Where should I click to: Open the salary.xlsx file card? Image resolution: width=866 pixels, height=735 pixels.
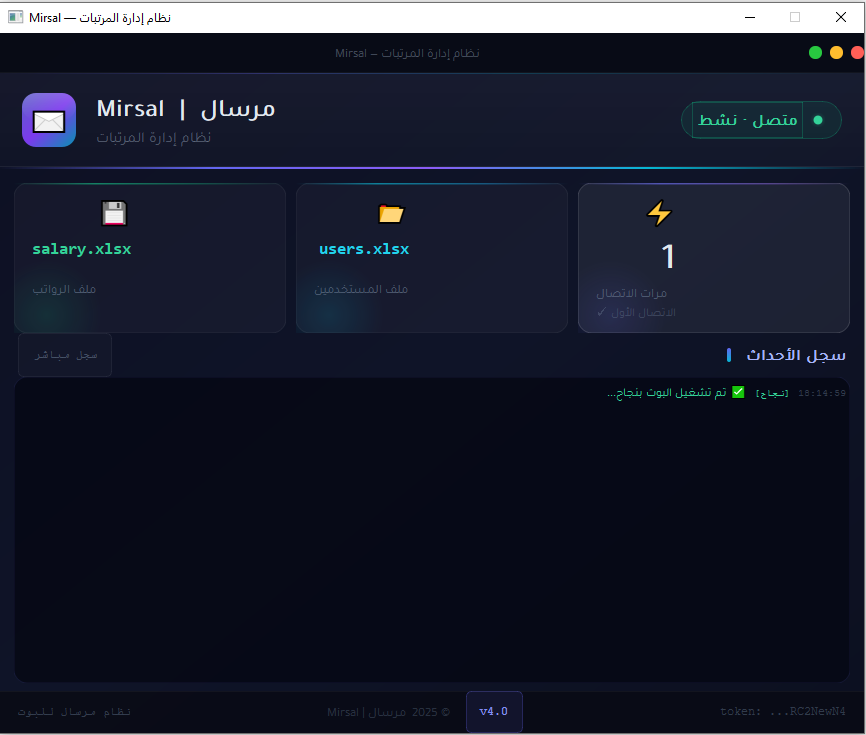click(150, 258)
